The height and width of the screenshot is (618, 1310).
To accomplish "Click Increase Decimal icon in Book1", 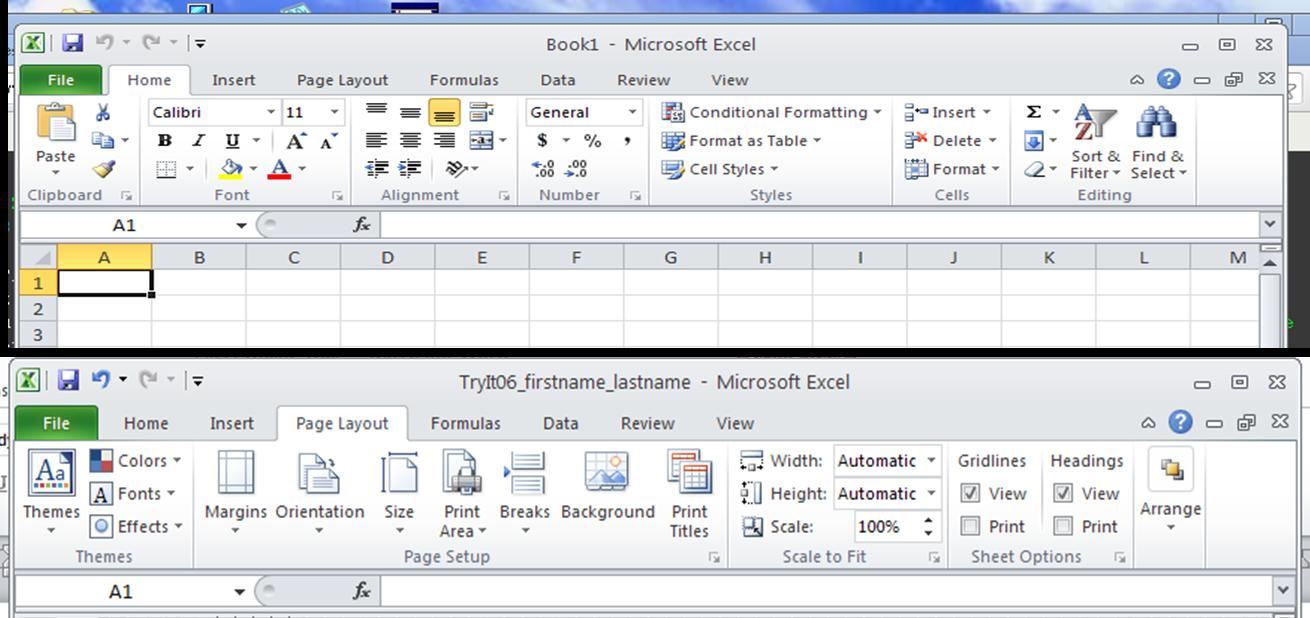I will [x=543, y=169].
